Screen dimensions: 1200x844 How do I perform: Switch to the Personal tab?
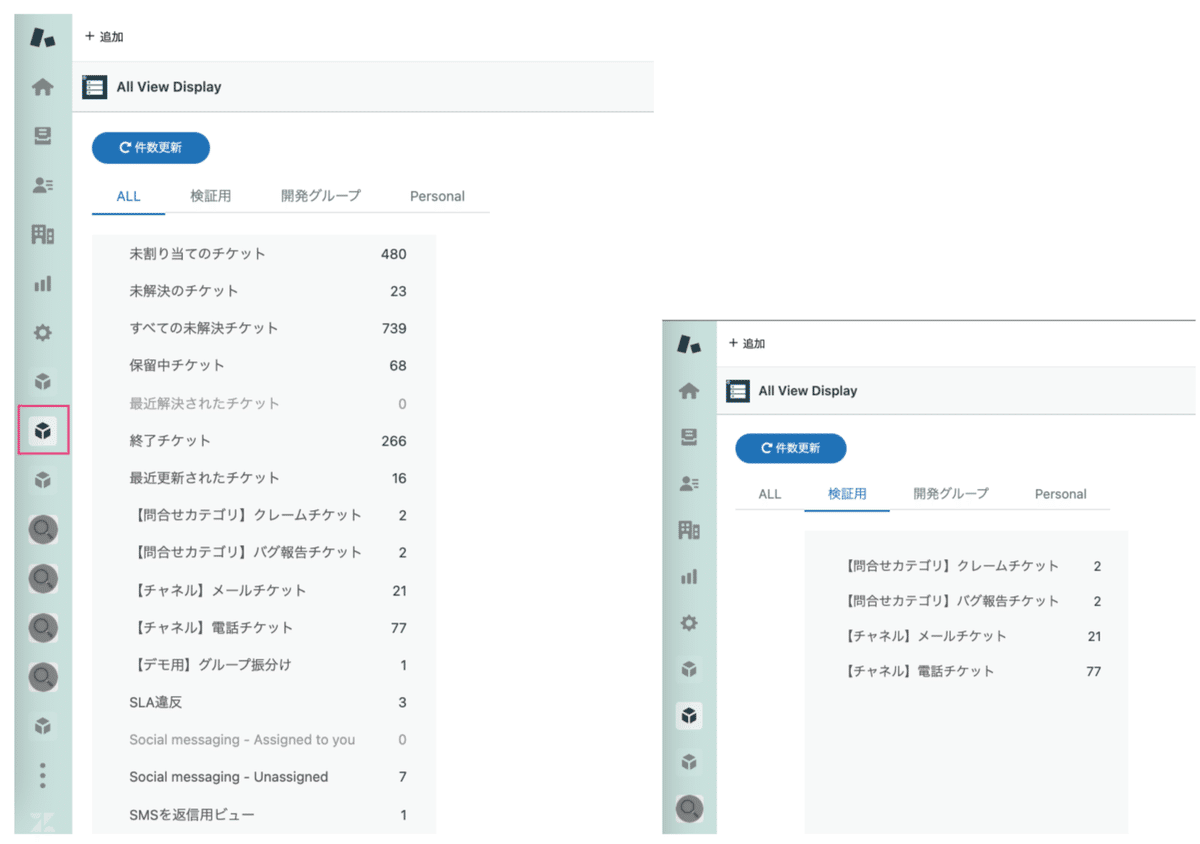437,196
